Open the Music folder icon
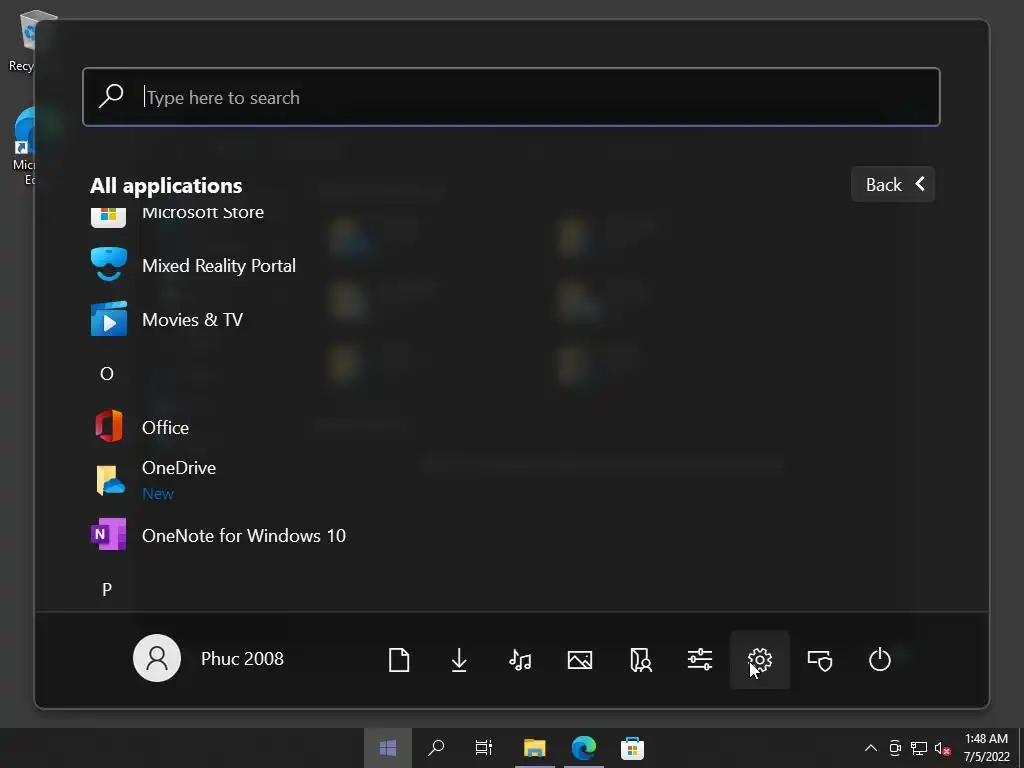 pyautogui.click(x=520, y=660)
